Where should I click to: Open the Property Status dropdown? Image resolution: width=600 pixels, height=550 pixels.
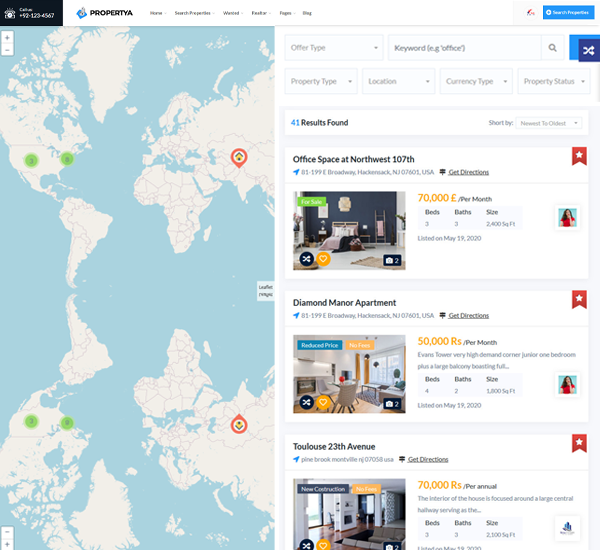[554, 81]
